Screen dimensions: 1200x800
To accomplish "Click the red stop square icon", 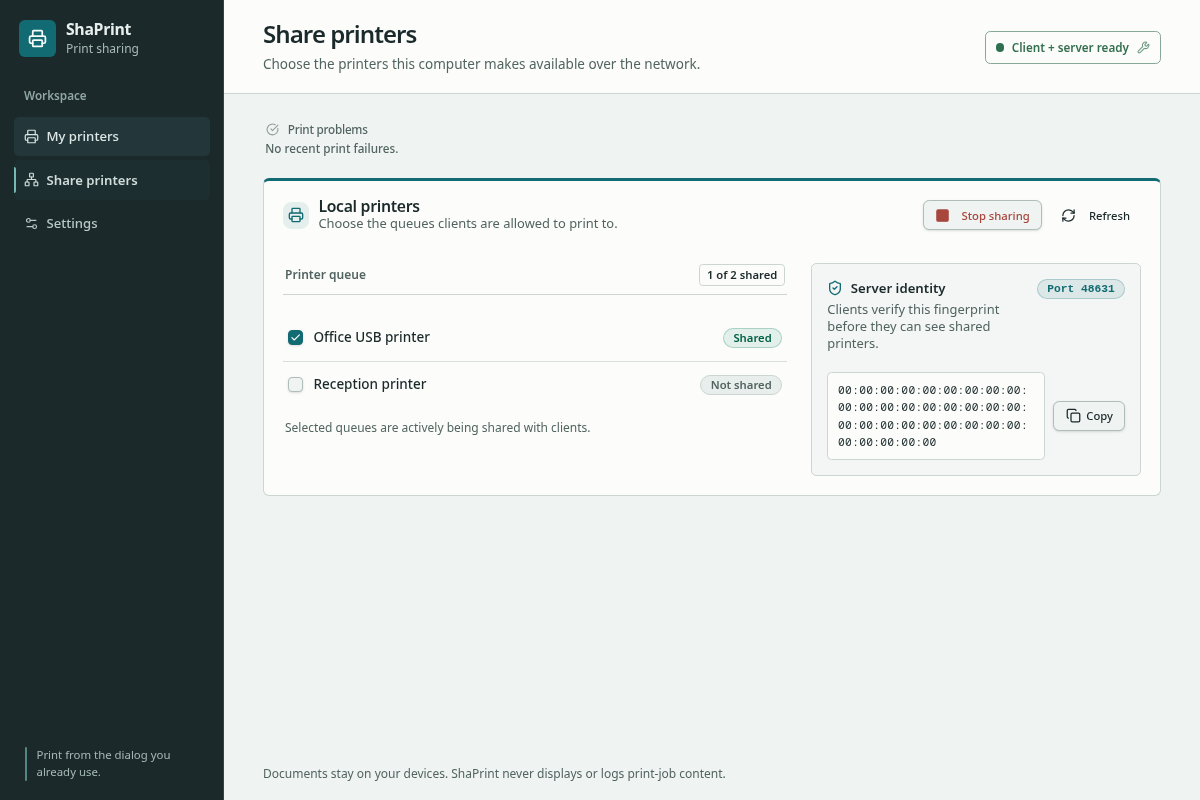I will tap(942, 216).
